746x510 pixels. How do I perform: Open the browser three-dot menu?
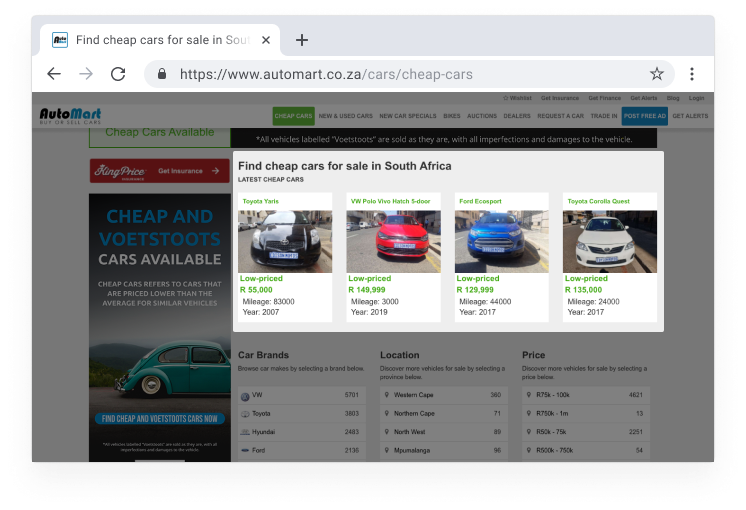tap(692, 74)
